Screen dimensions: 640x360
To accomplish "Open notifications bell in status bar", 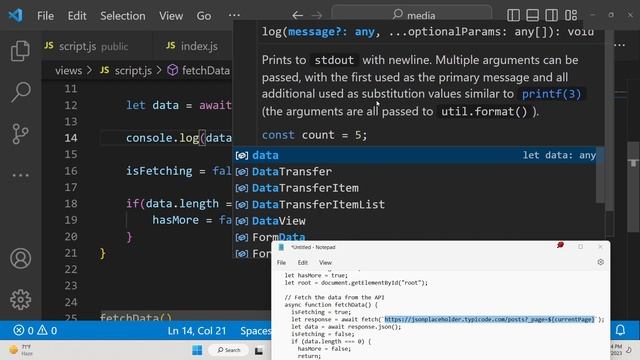I will click(x=620, y=330).
